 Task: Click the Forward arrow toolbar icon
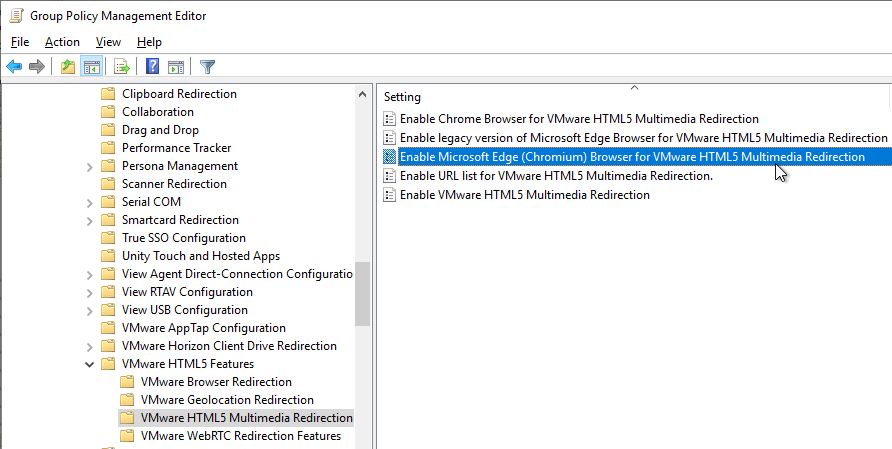37,67
